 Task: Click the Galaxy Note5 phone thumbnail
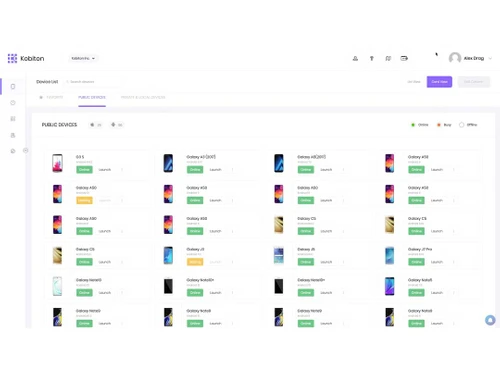click(389, 286)
